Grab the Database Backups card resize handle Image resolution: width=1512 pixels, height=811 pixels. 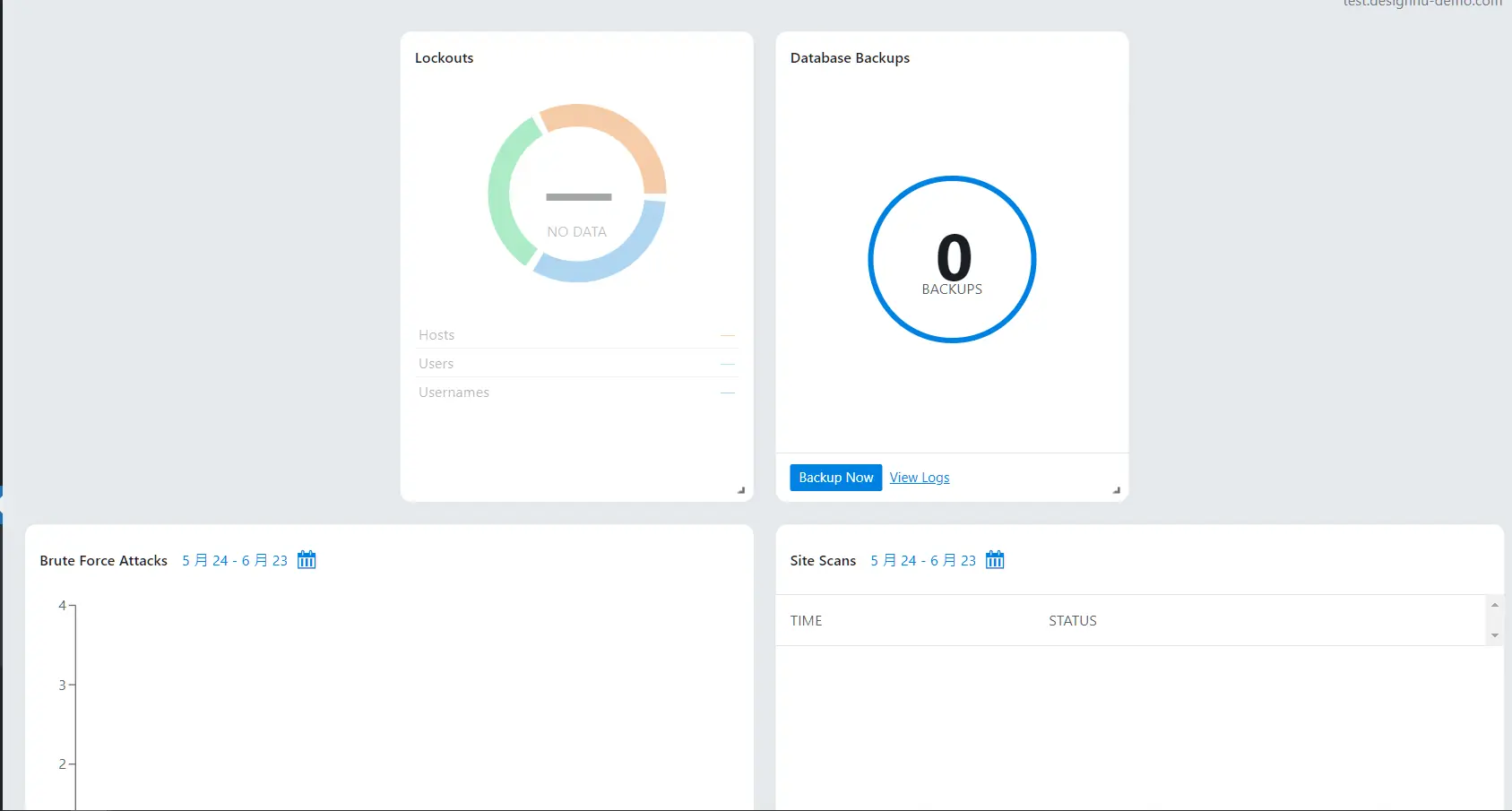[x=1116, y=490]
